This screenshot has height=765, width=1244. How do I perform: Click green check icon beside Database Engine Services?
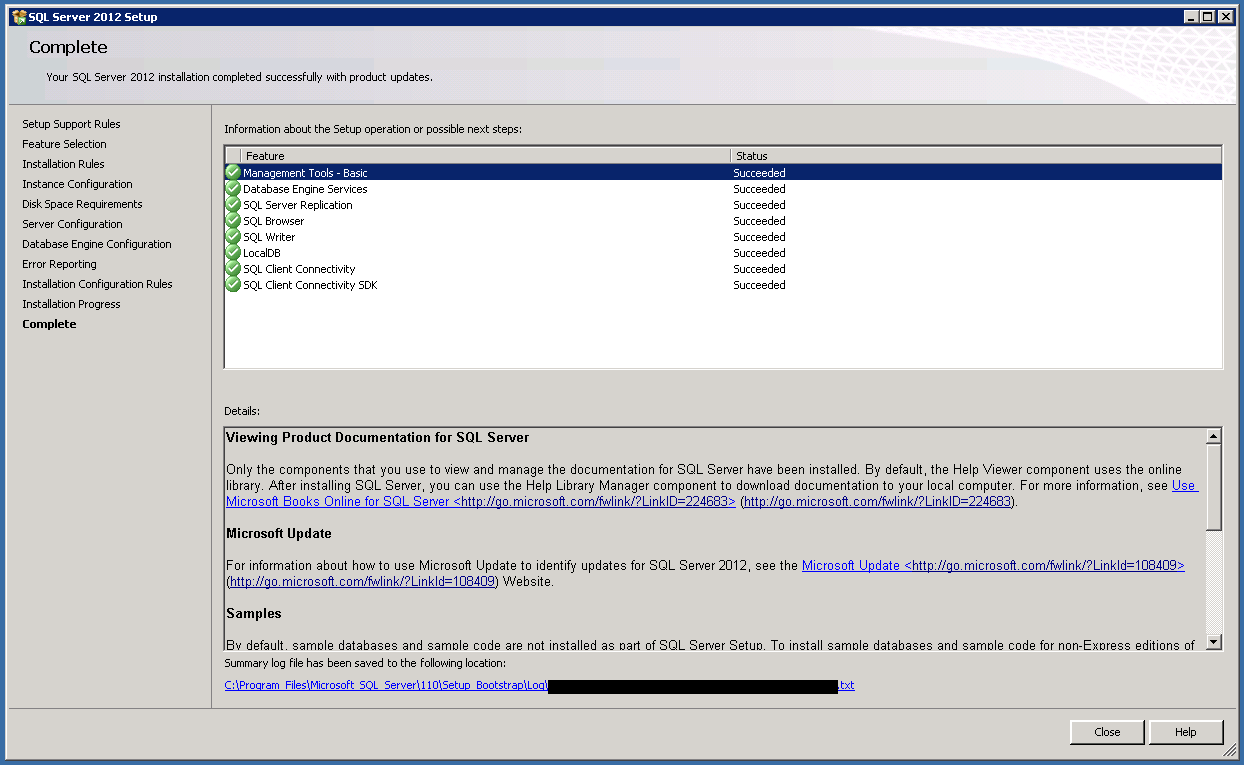[233, 188]
